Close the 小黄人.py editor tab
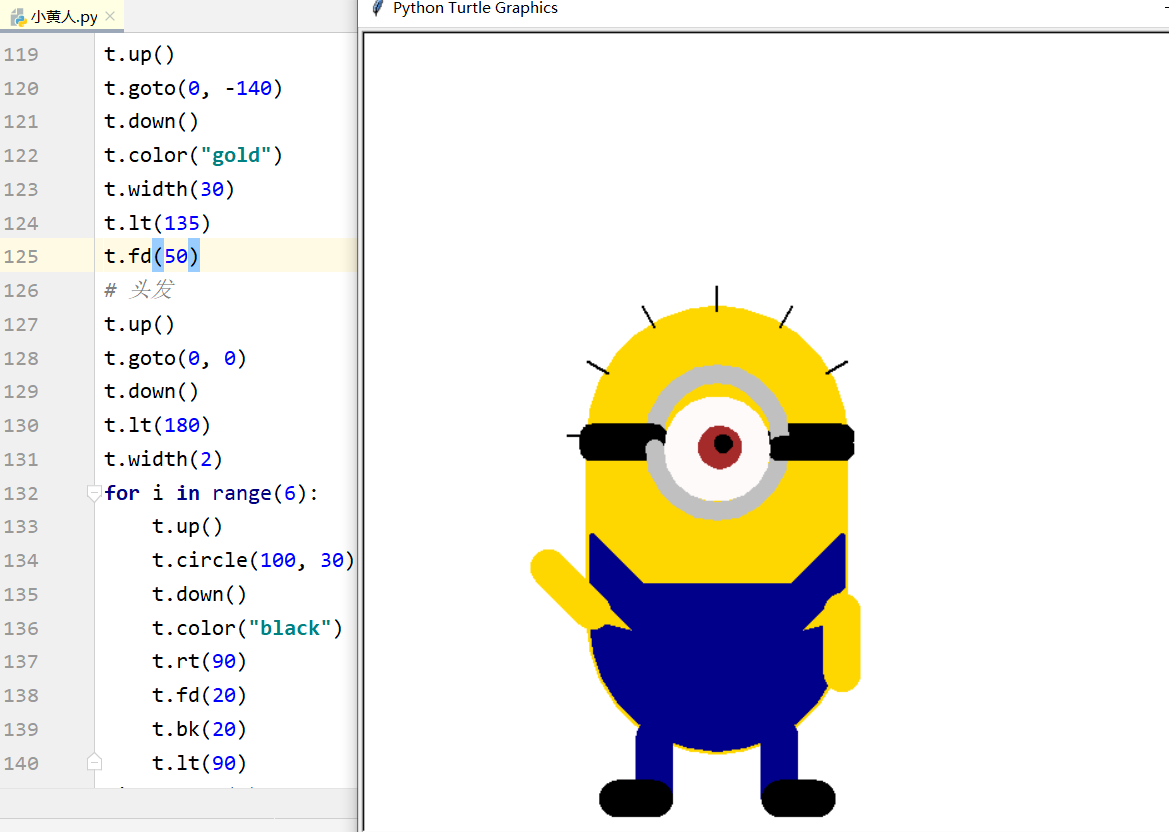 coord(110,17)
